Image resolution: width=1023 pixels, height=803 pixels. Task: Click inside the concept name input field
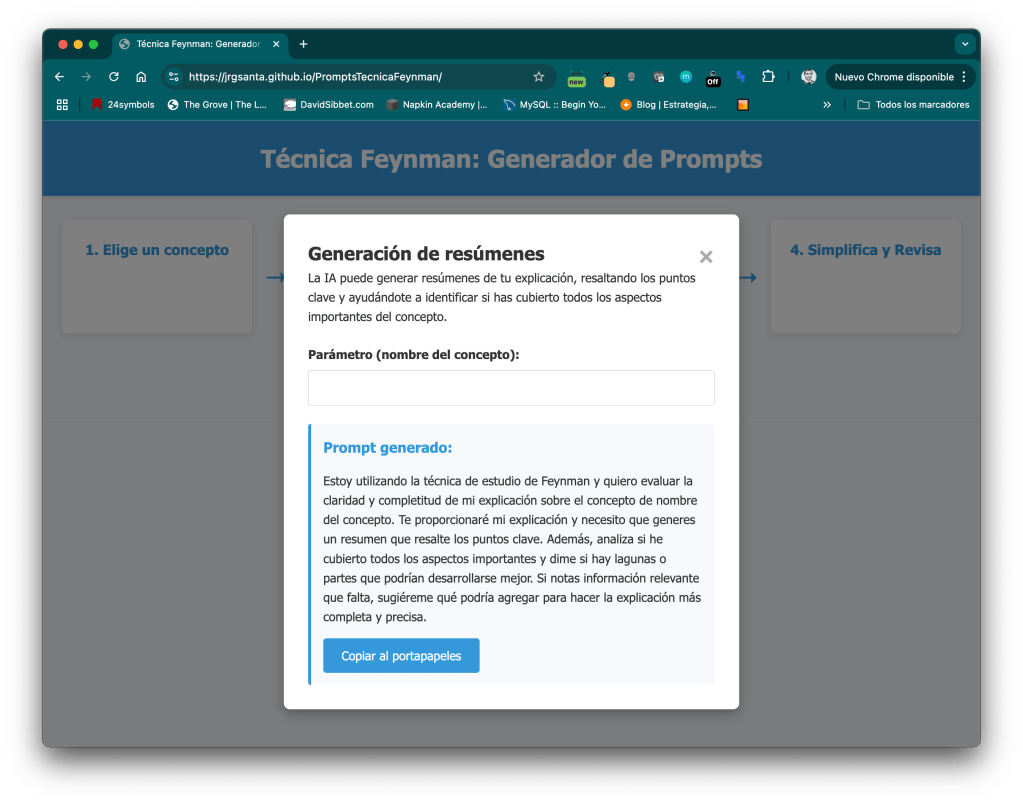coord(511,388)
